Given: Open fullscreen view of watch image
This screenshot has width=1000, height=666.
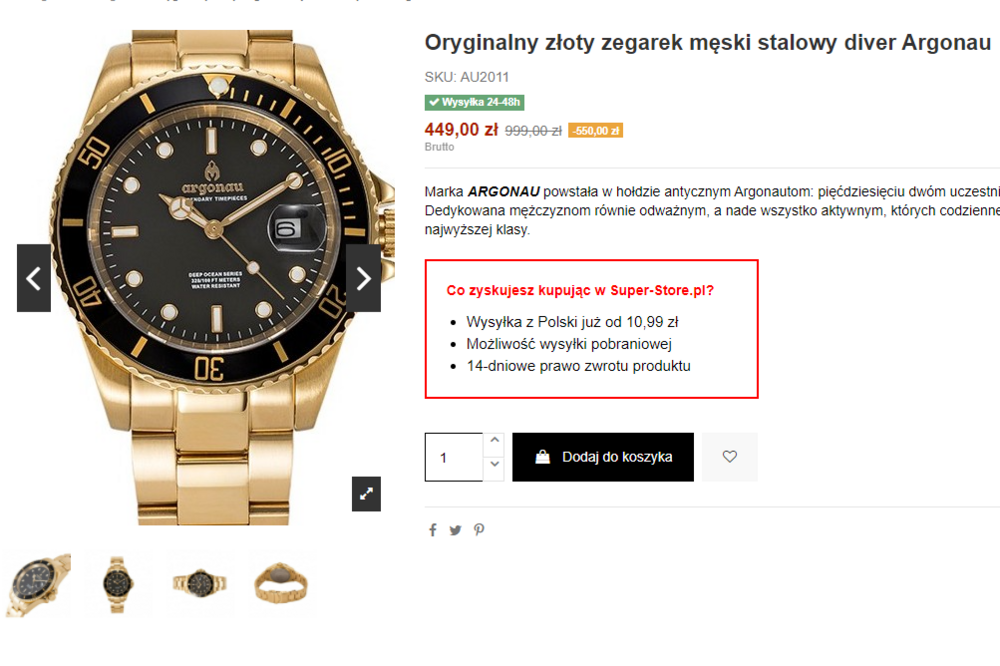Looking at the screenshot, I should pyautogui.click(x=366, y=493).
